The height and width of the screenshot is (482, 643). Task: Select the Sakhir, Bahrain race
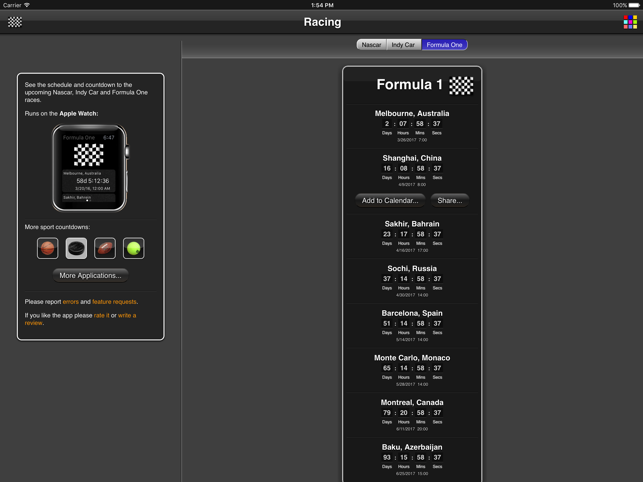click(412, 236)
